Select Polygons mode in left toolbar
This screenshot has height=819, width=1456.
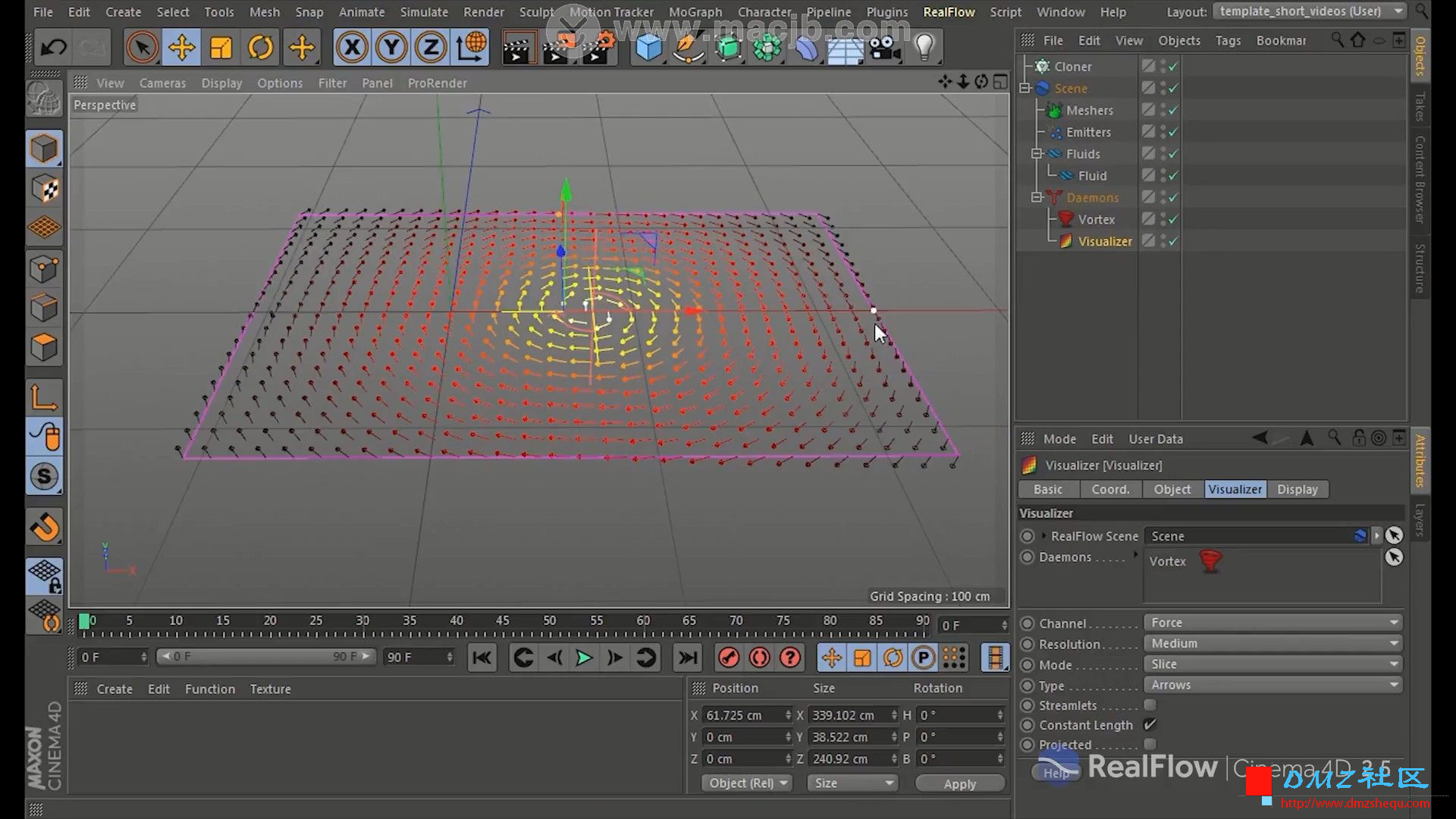pos(44,348)
